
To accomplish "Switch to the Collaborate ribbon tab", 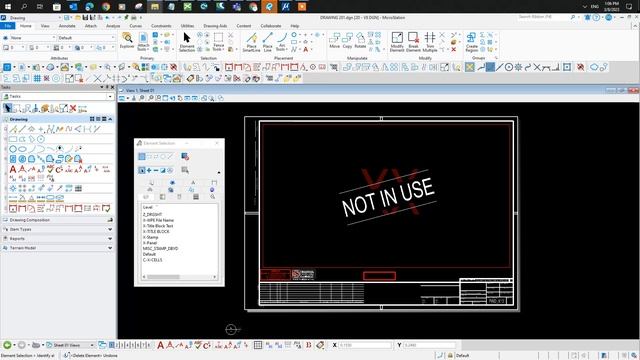I will click(271, 26).
